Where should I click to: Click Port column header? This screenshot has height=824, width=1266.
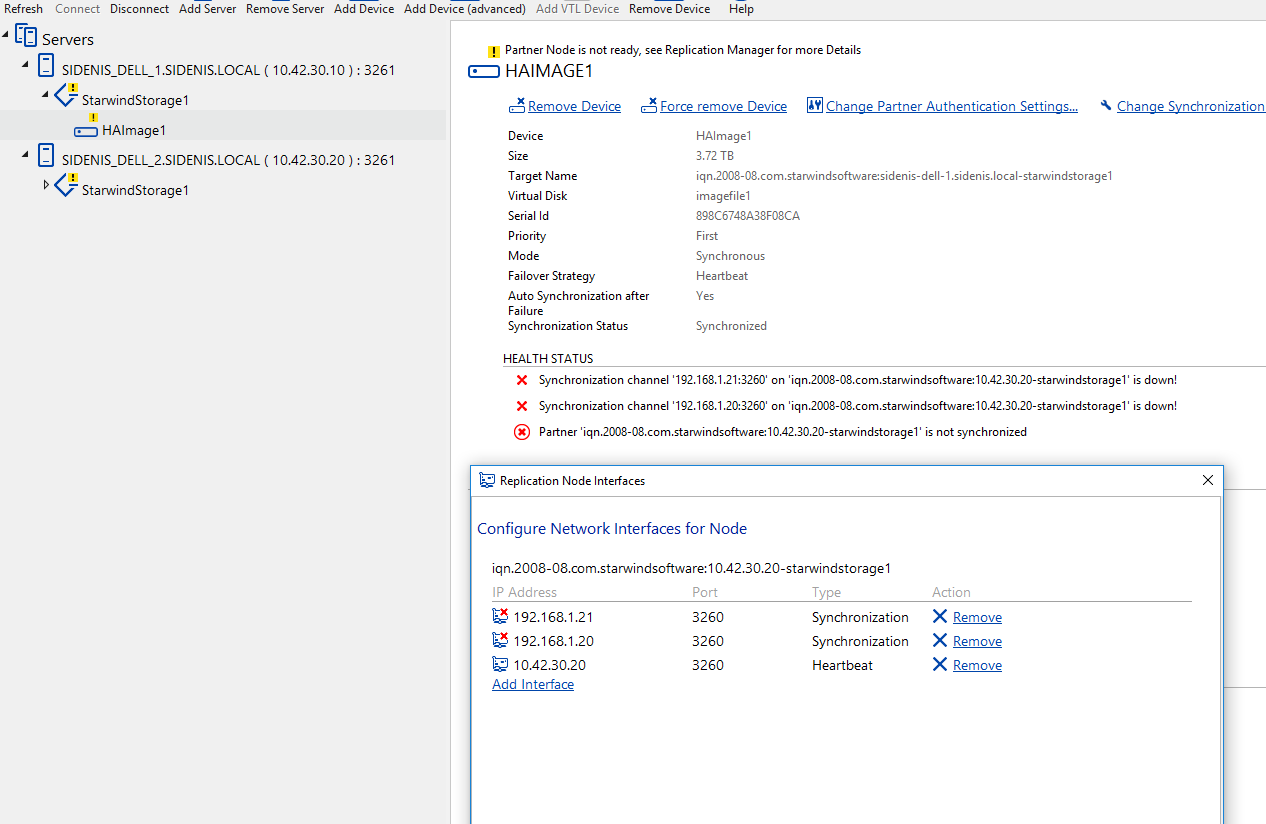pos(705,592)
